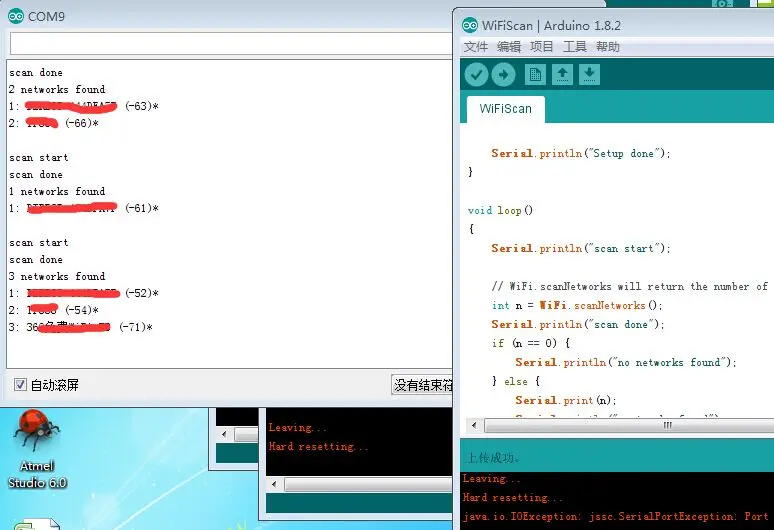The width and height of the screenshot is (774, 530).
Task: Click the 'Serial.print(n);' code line
Action: click(x=566, y=400)
